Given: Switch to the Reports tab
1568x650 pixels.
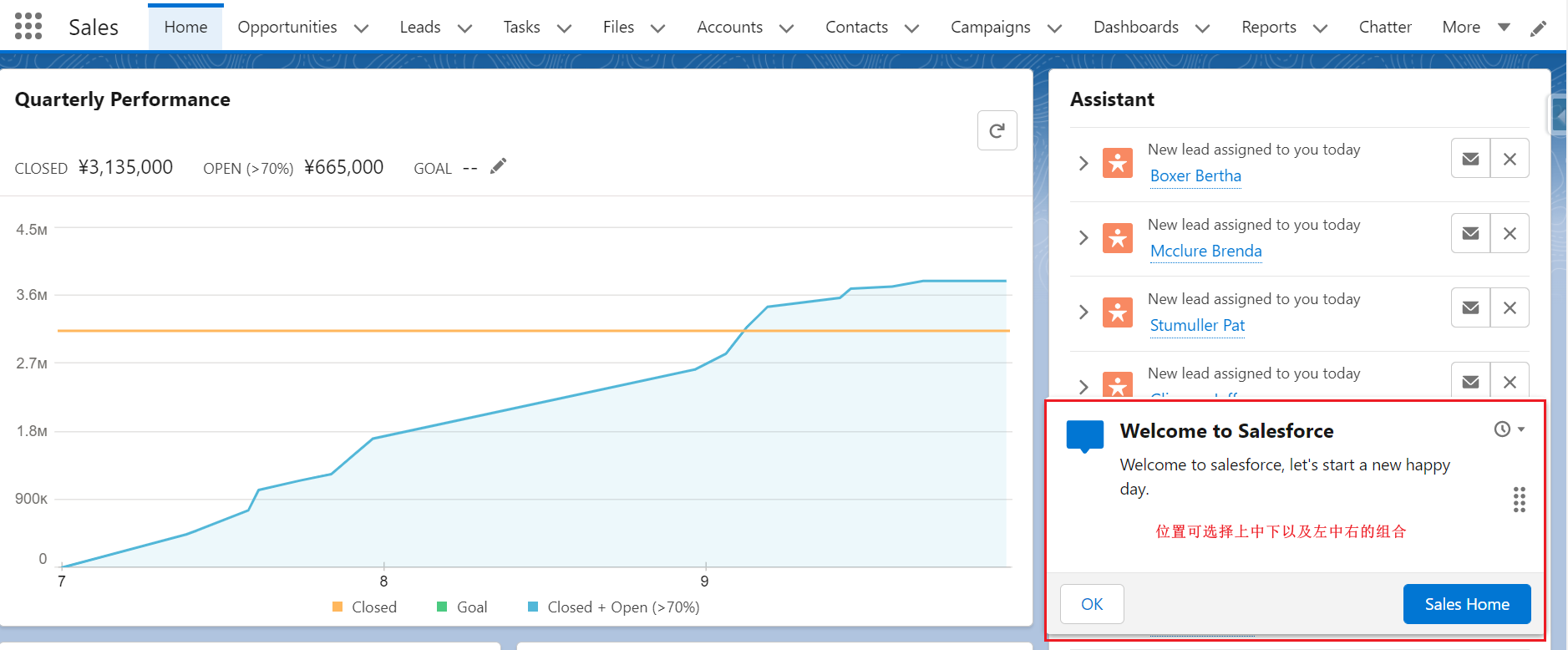Looking at the screenshot, I should 1269,28.
